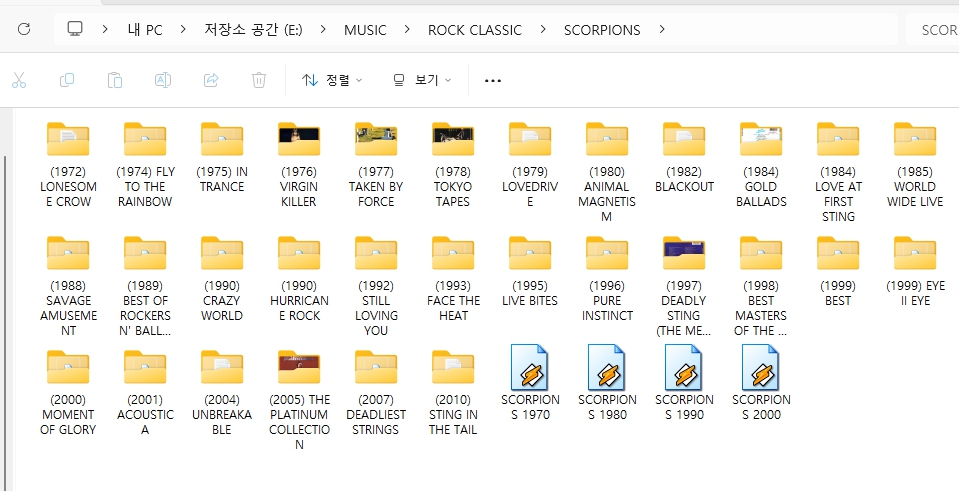The image size is (959, 491).
Task: Select the (2007) DEADLIEST STRINGS folder
Action: click(x=376, y=392)
